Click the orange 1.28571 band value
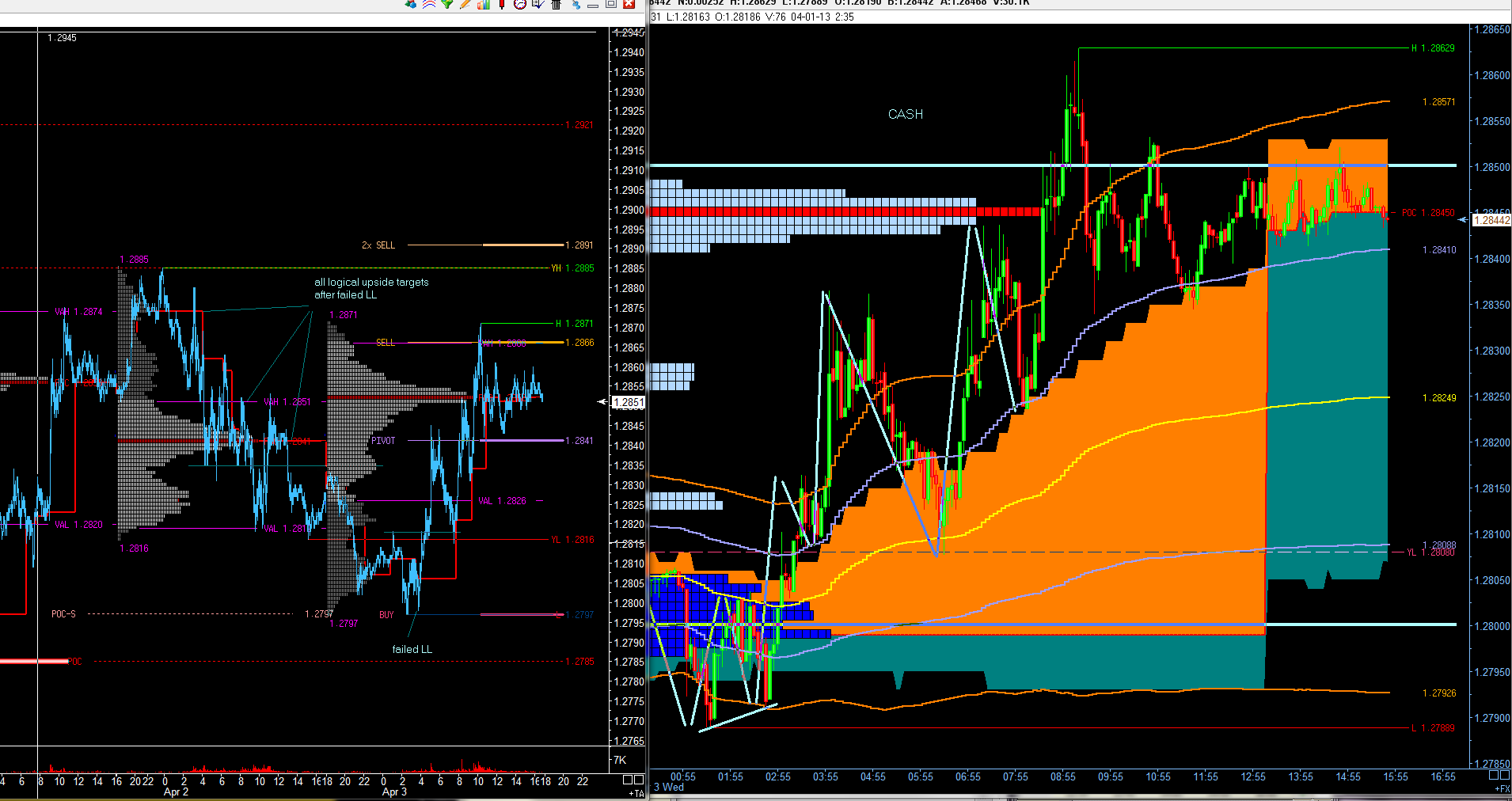Screen dimensions: 1512x801 (x=1438, y=102)
